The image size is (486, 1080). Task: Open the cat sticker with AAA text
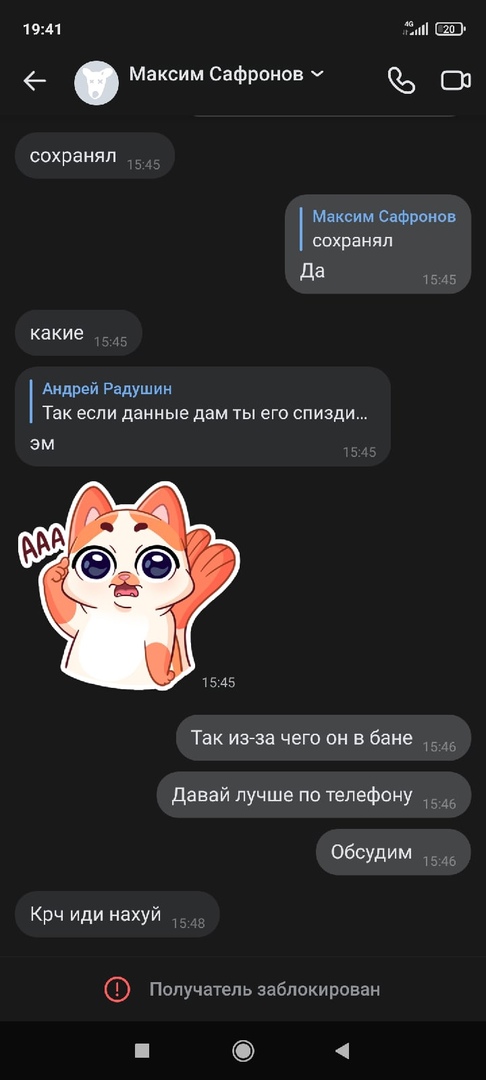tap(129, 585)
